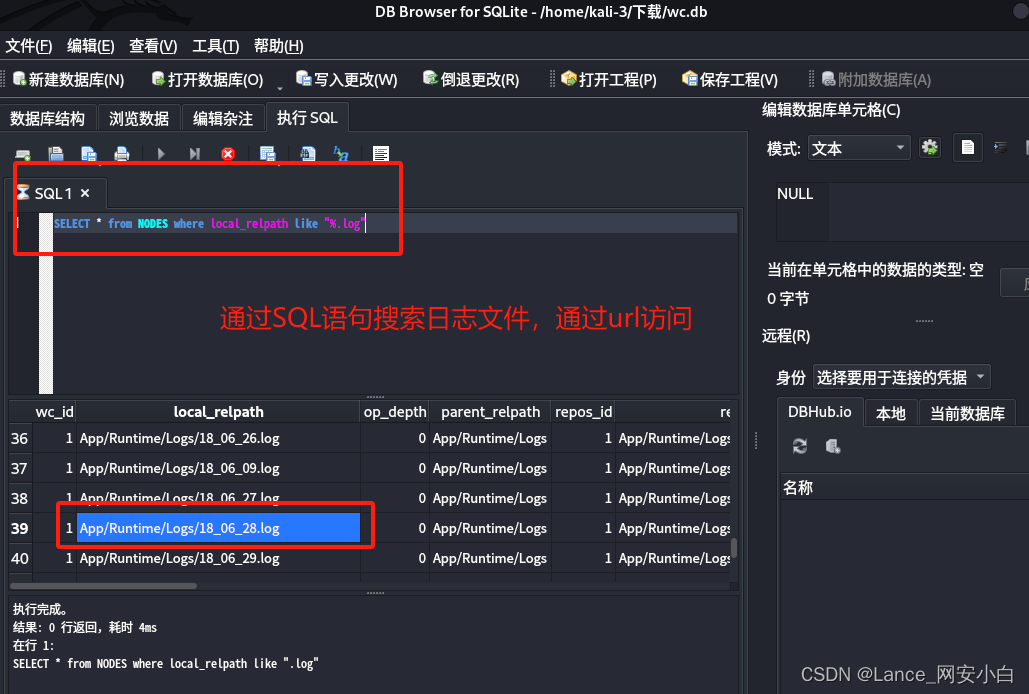Open the 工具 menu
The height and width of the screenshot is (694, 1029).
click(x=217, y=46)
